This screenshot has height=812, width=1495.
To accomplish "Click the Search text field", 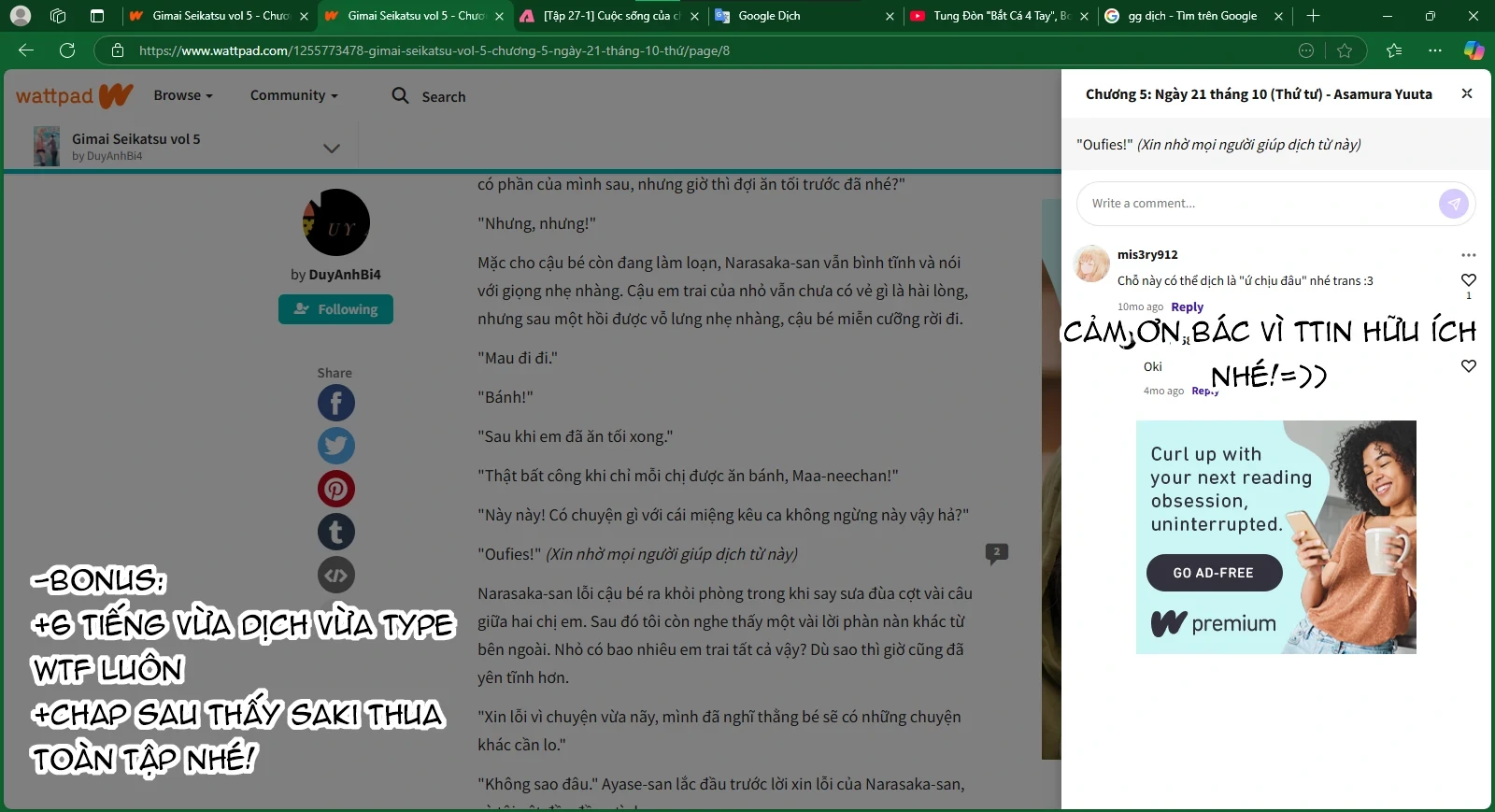I will pyautogui.click(x=443, y=96).
